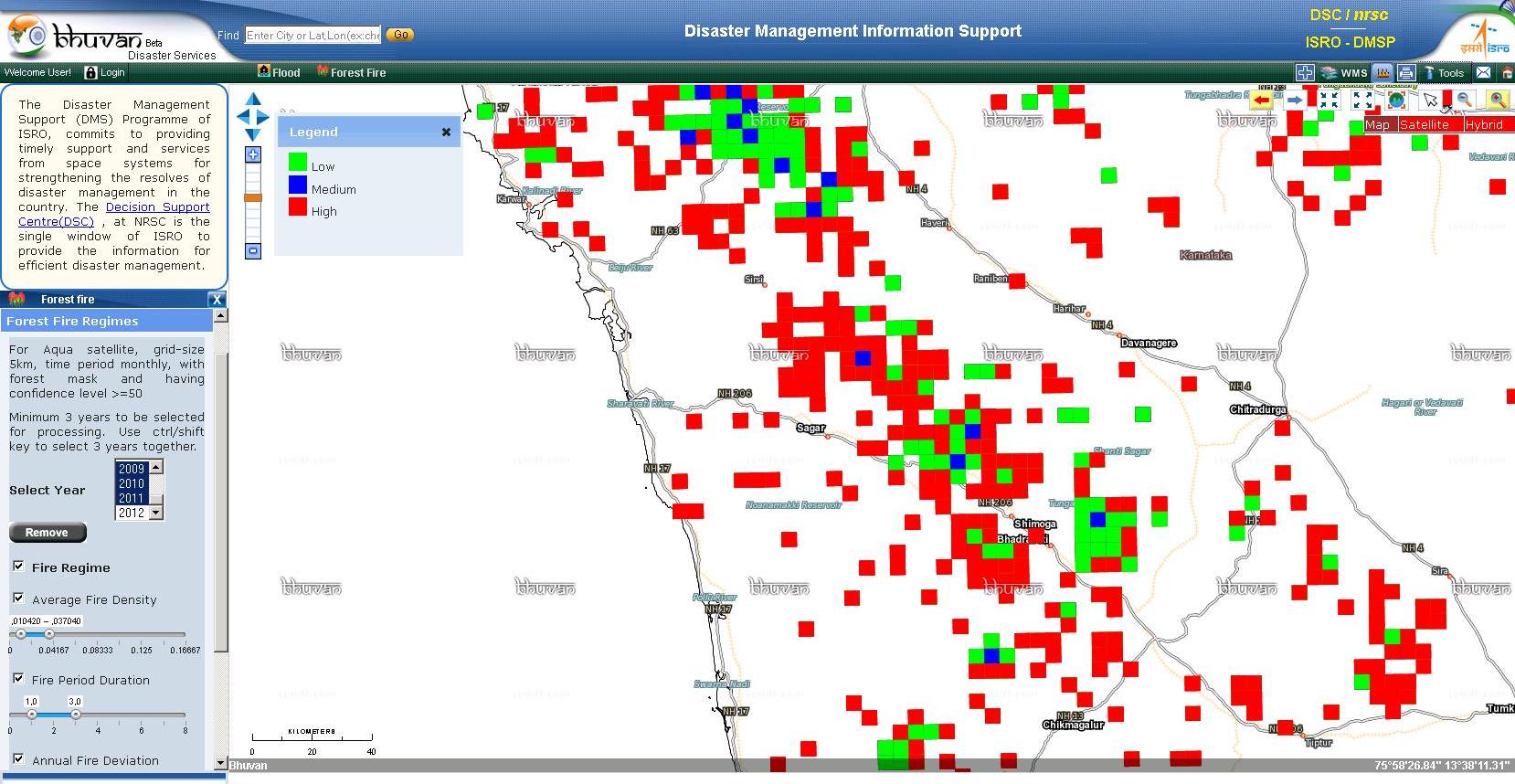Image resolution: width=1515 pixels, height=784 pixels.
Task: Click side panel scrollbar down arrow
Action: click(x=220, y=762)
